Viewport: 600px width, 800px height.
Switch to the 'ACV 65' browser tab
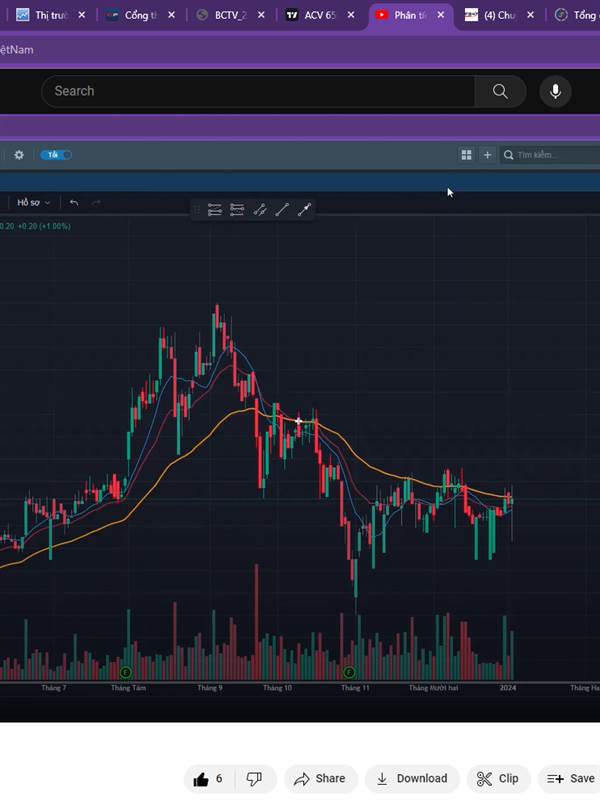click(x=310, y=15)
